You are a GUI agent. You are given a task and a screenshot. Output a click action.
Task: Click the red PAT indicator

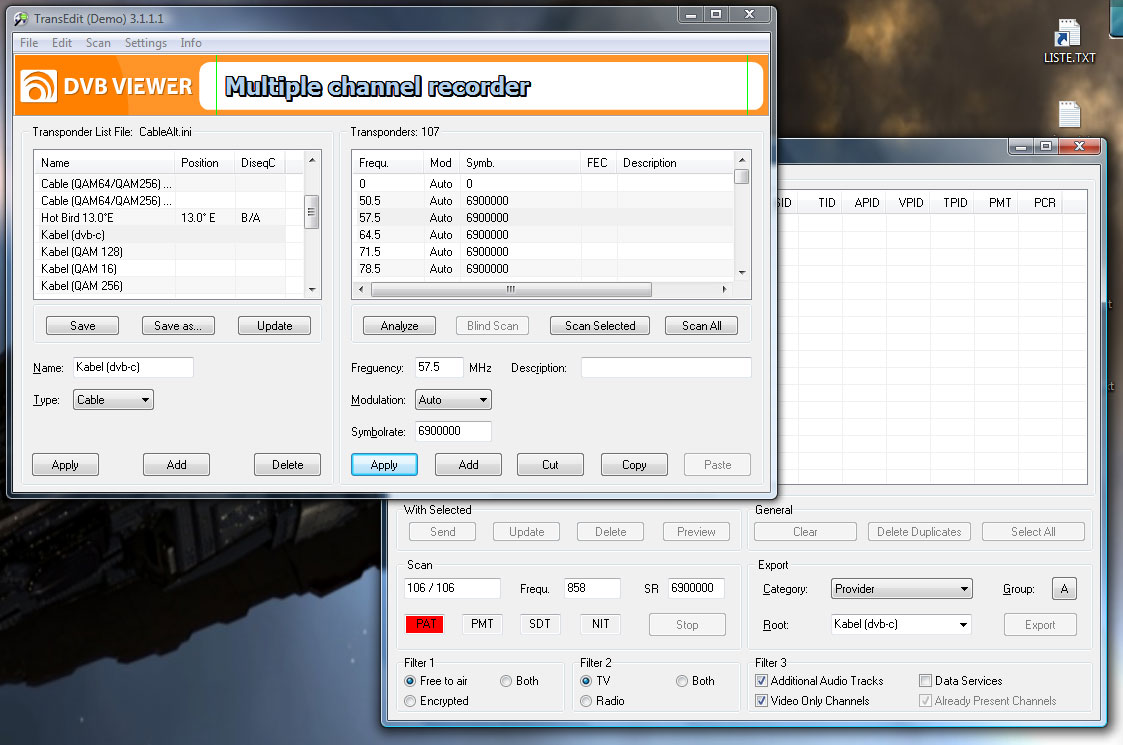coord(425,624)
